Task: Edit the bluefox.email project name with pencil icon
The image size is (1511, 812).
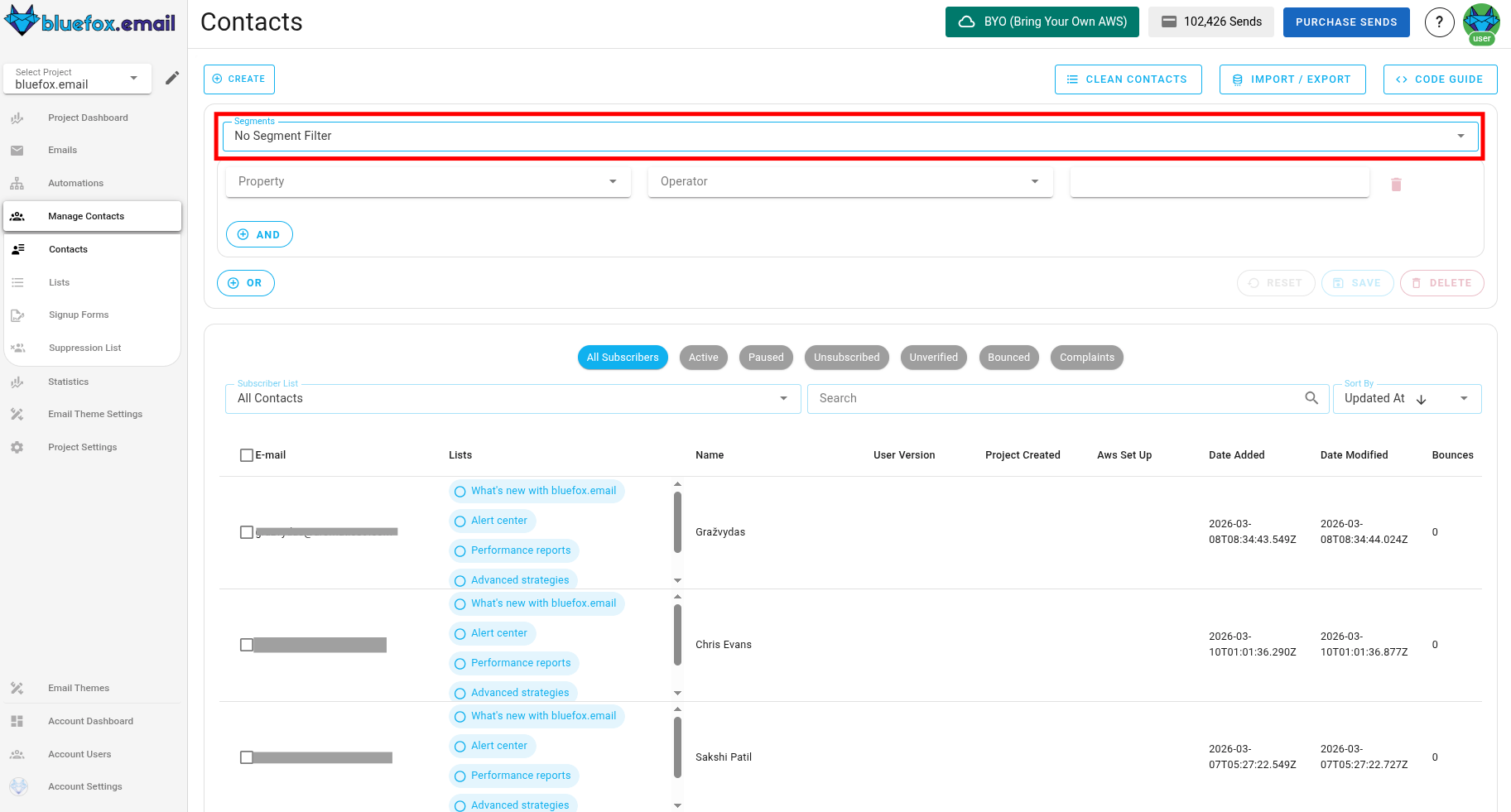Action: pyautogui.click(x=172, y=77)
